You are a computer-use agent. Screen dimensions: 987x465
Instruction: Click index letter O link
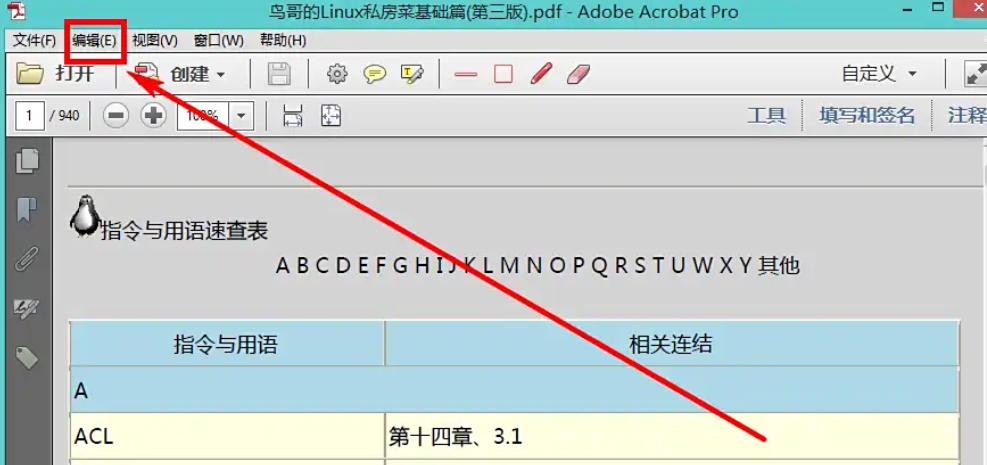[558, 266]
